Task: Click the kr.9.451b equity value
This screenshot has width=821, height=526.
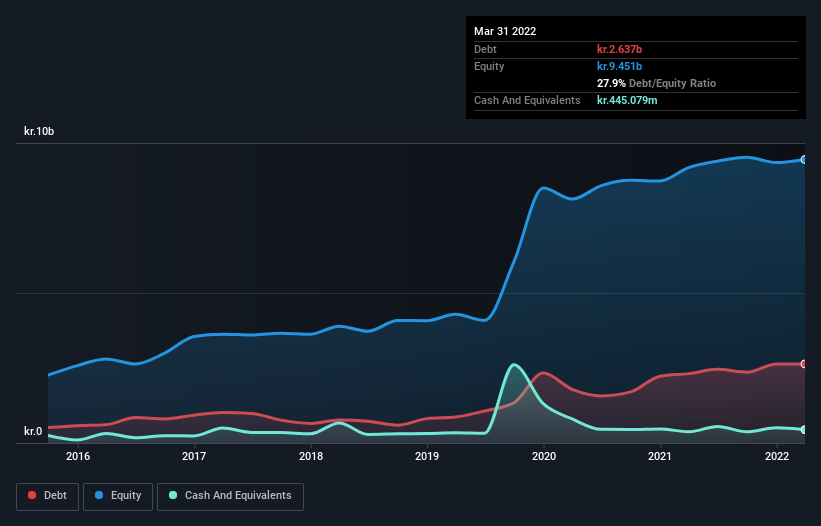Action: click(x=619, y=66)
